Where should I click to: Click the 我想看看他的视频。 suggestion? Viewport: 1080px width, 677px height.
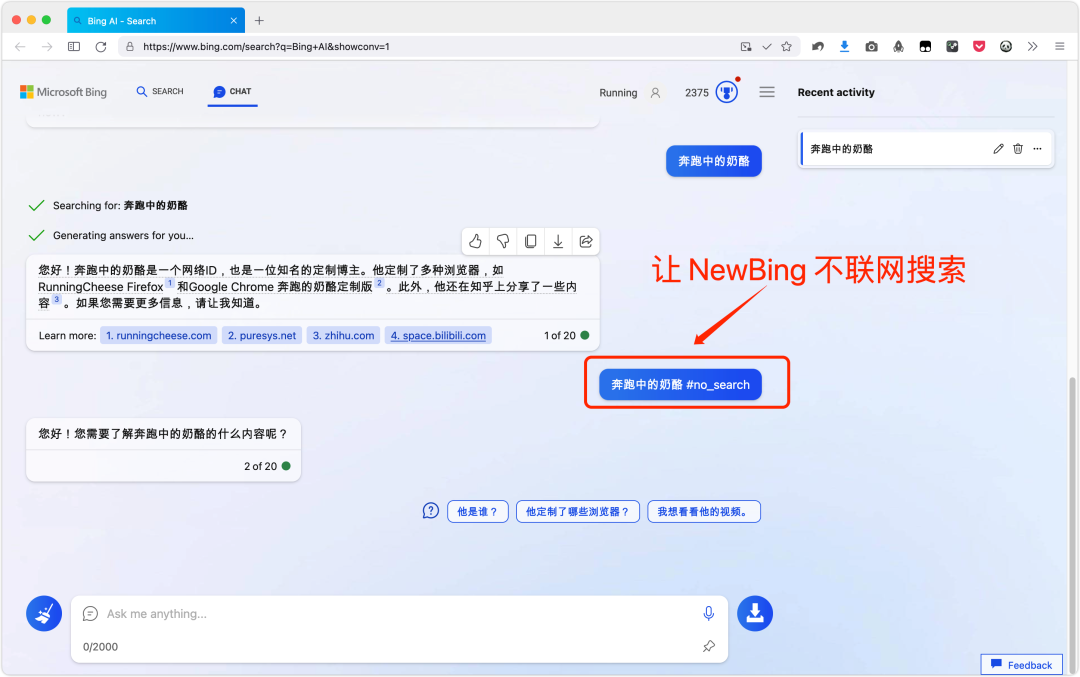click(703, 512)
